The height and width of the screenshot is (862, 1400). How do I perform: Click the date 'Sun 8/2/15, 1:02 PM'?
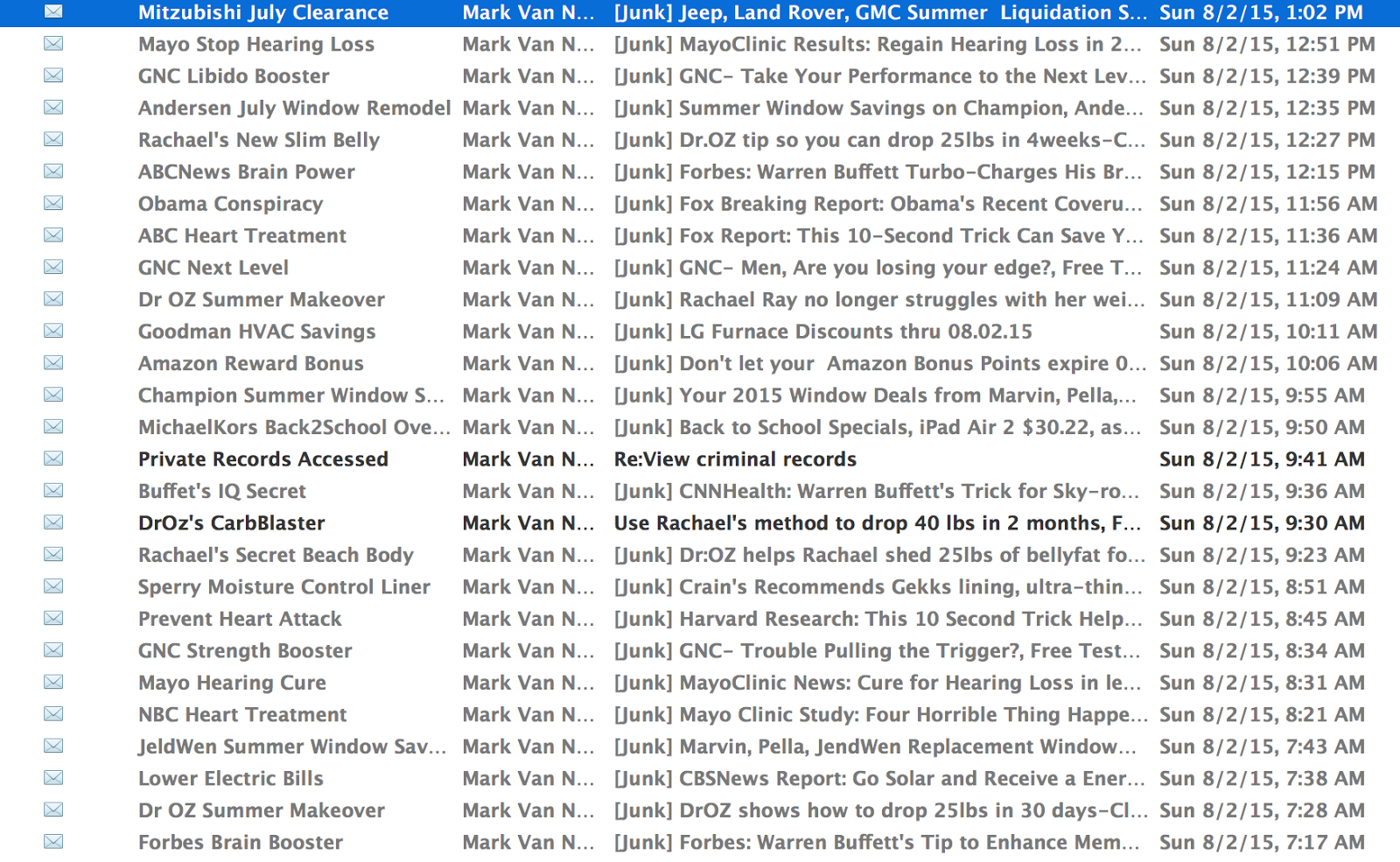[1262, 13]
